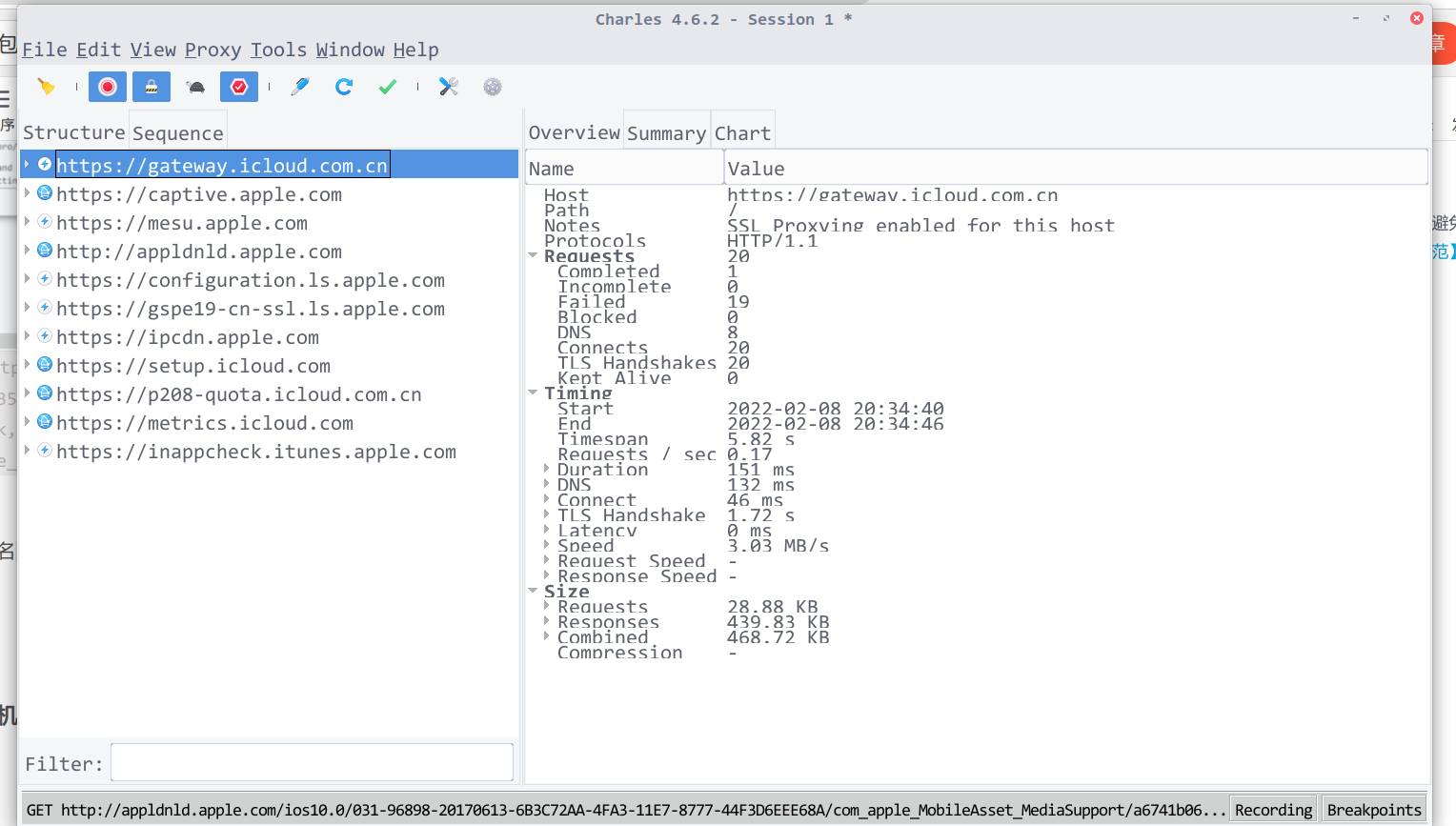Open the Help menu
This screenshot has width=1456, height=826.
(416, 50)
